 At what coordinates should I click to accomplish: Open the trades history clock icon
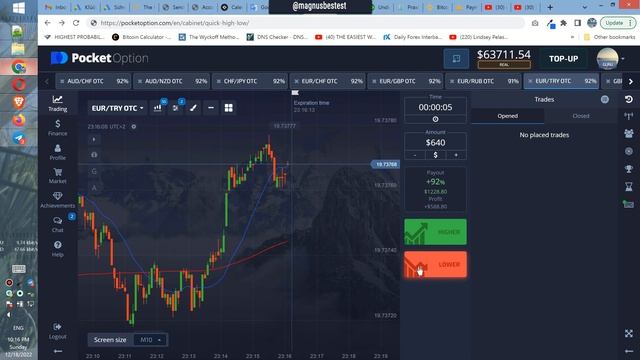629,99
